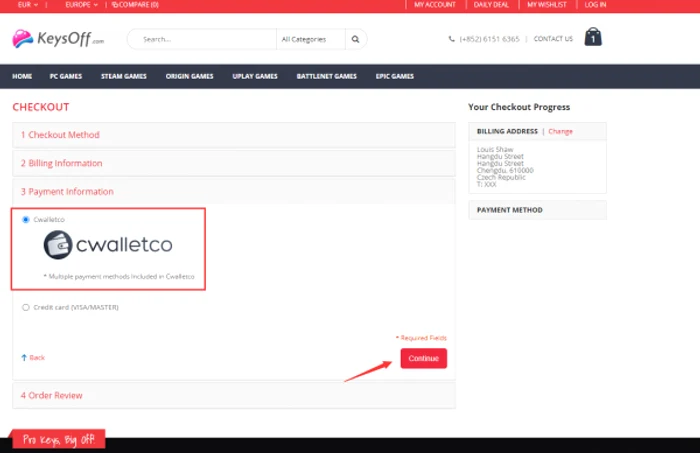
Task: Open MY WISHLIST link
Action: click(546, 5)
